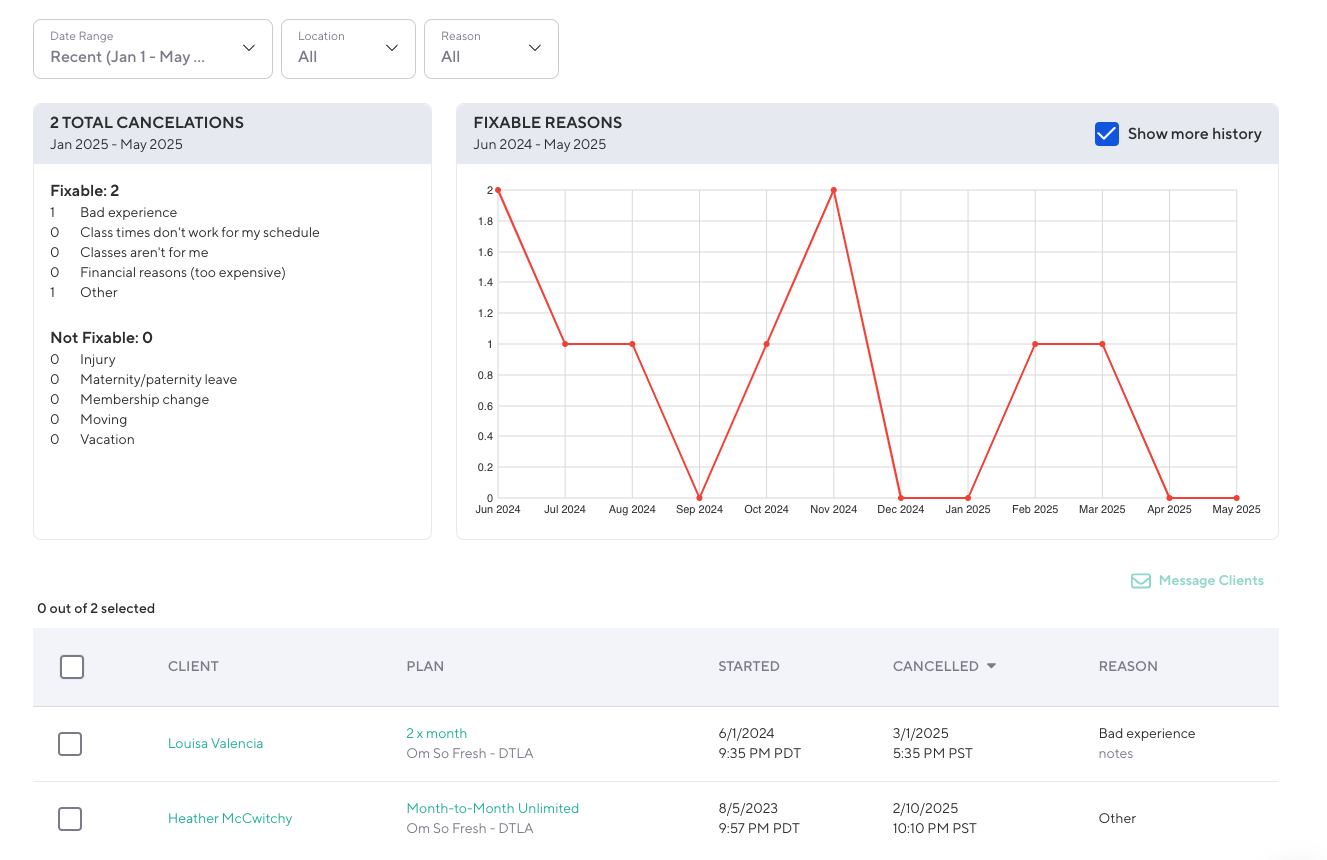Toggle the select-all checkbox in table header

[x=72, y=667]
